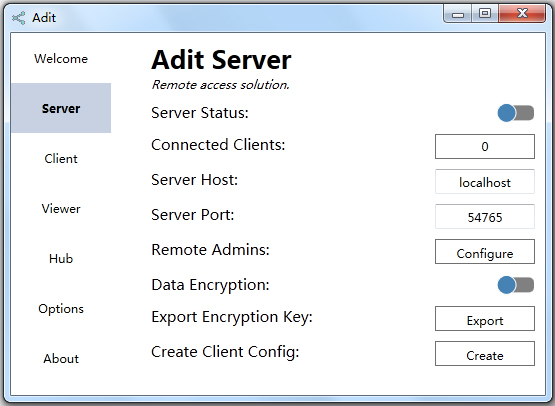This screenshot has width=555, height=406.
Task: Go to the Viewer tab
Action: 61,208
